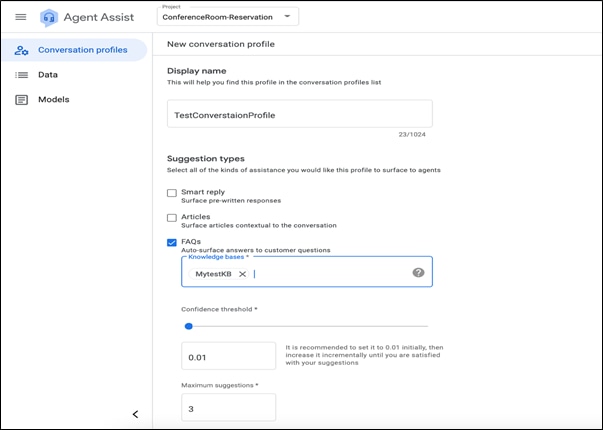Click the Models icon in sidebar
This screenshot has height=430, width=603.
pos(21,100)
